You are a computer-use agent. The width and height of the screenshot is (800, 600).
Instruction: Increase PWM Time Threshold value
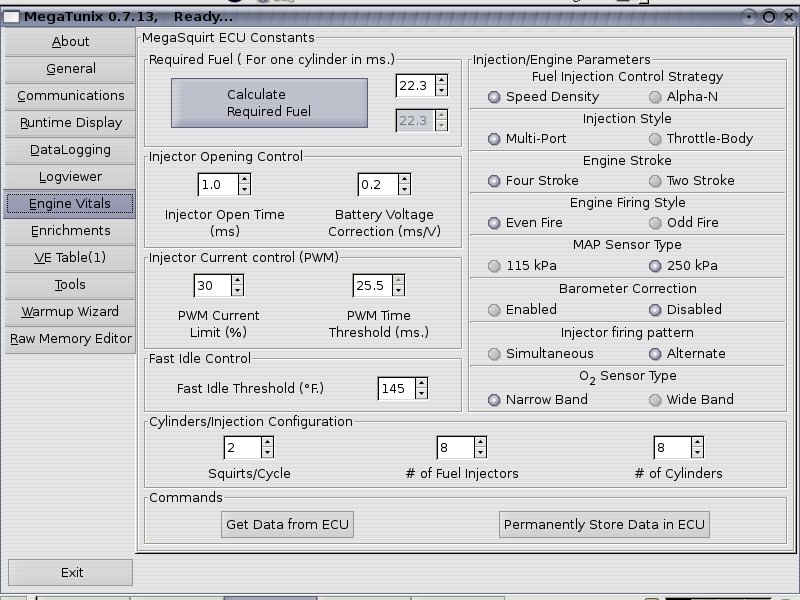(x=398, y=280)
